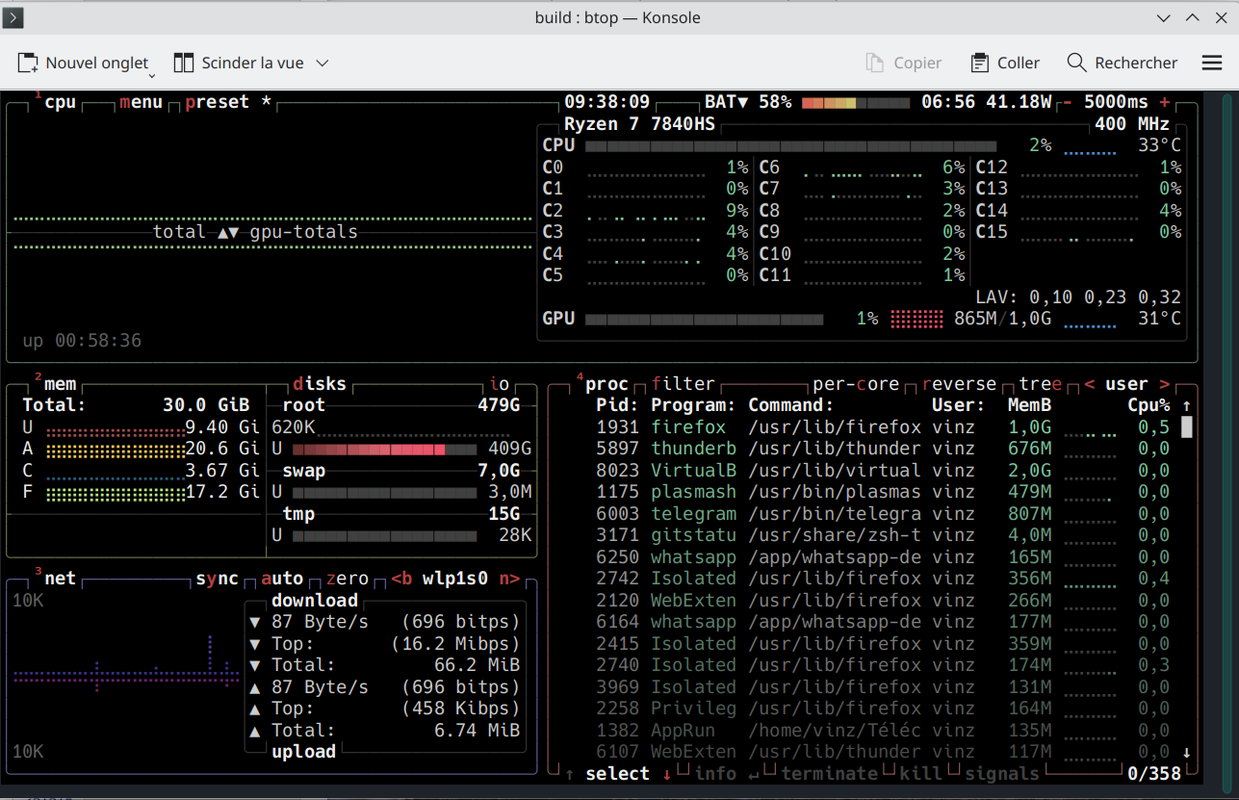This screenshot has height=800, width=1239.
Task: Click right arrow after user sort field
Action: [x=1165, y=384]
